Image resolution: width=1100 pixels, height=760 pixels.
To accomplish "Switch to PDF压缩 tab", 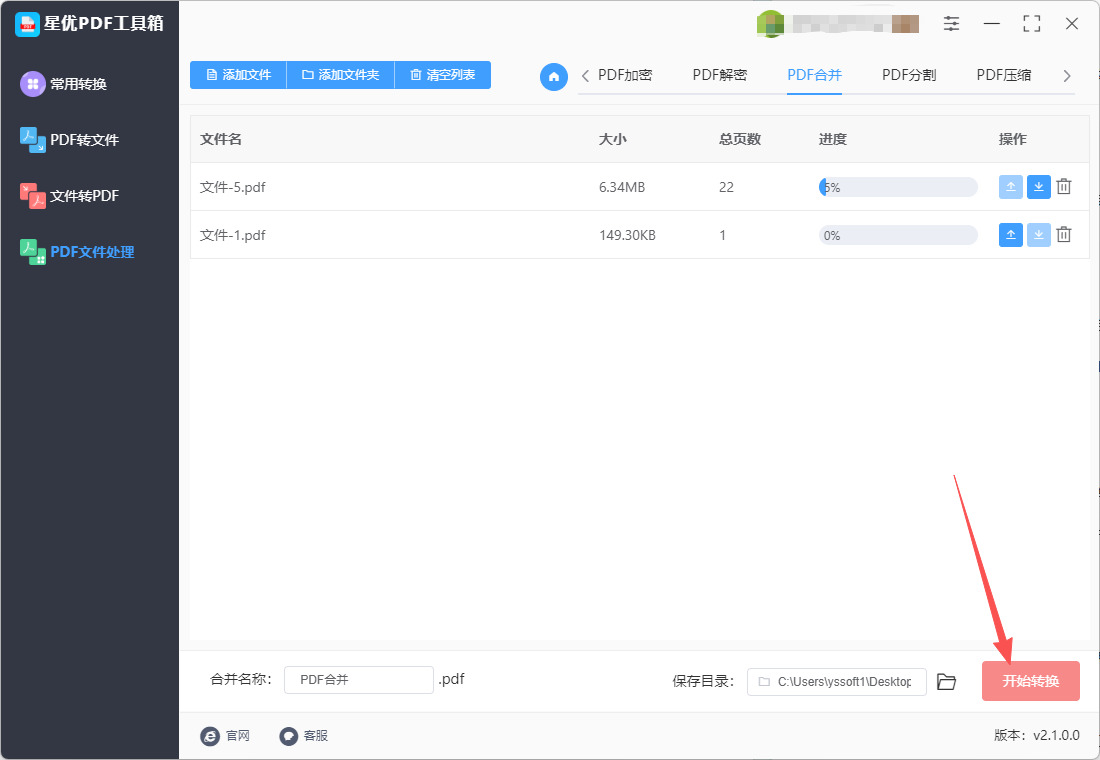I will pyautogui.click(x=1004, y=75).
